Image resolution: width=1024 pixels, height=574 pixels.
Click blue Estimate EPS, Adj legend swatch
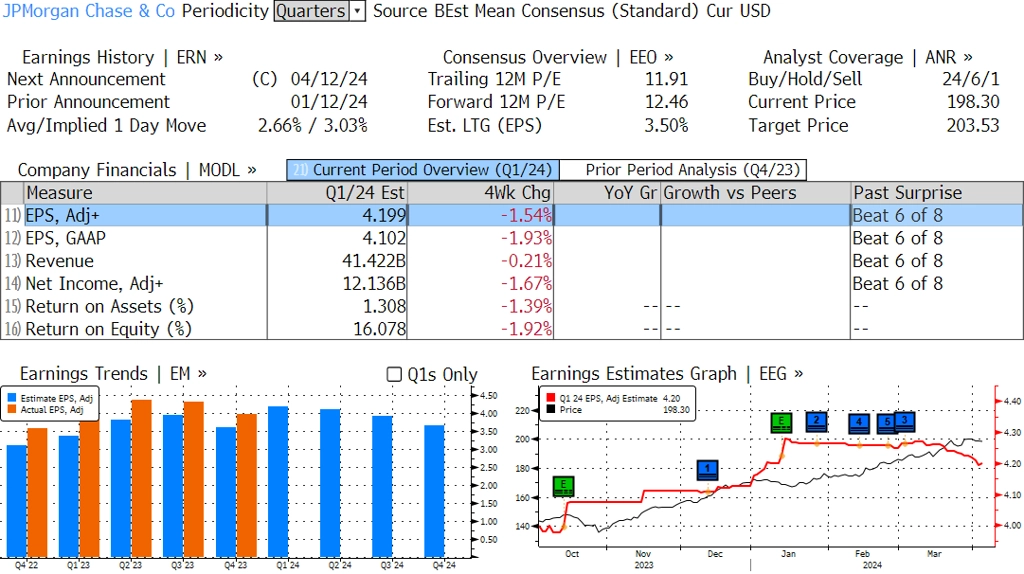tap(12, 398)
